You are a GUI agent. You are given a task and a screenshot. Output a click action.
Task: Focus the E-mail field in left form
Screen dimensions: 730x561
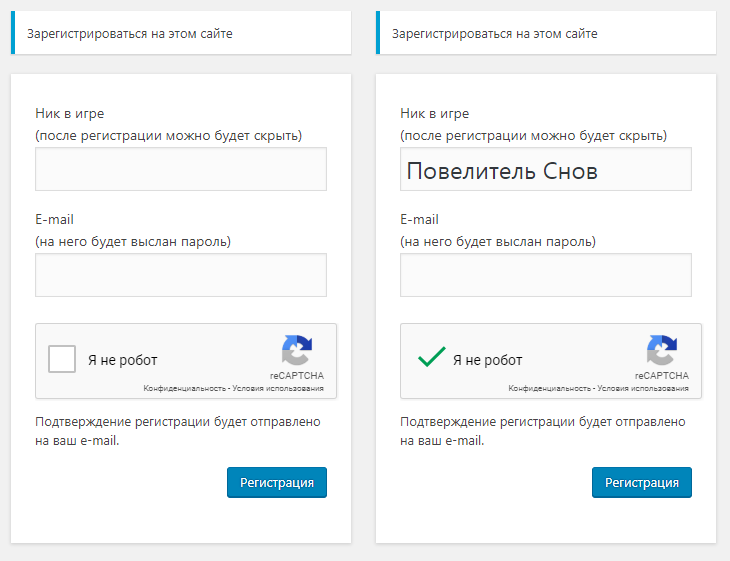pos(181,275)
